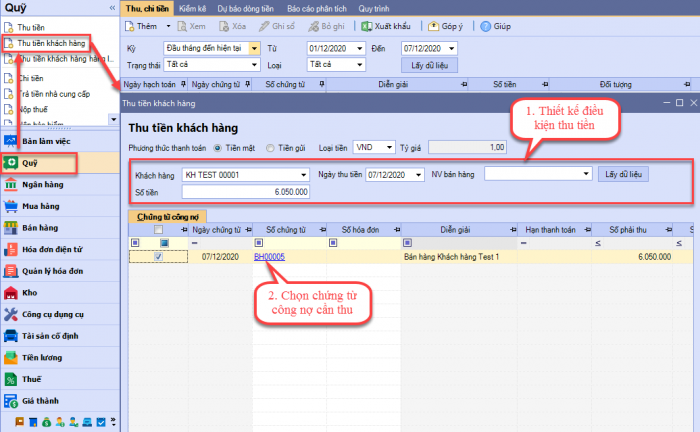Click the Xuất khẩu Excel icon
The height and width of the screenshot is (432, 700).
pyautogui.click(x=368, y=25)
